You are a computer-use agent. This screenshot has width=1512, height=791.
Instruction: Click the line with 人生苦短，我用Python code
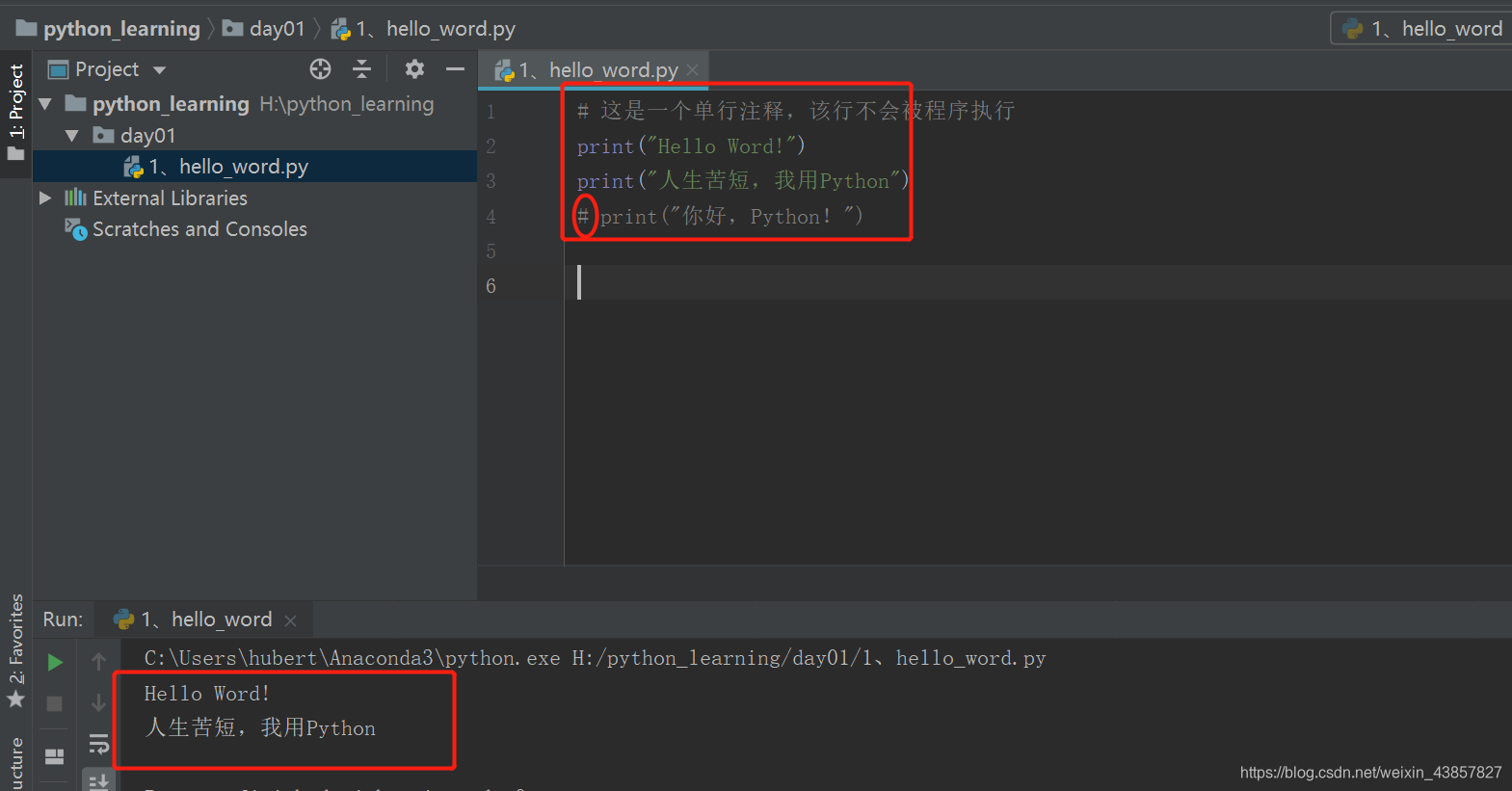coord(743,181)
